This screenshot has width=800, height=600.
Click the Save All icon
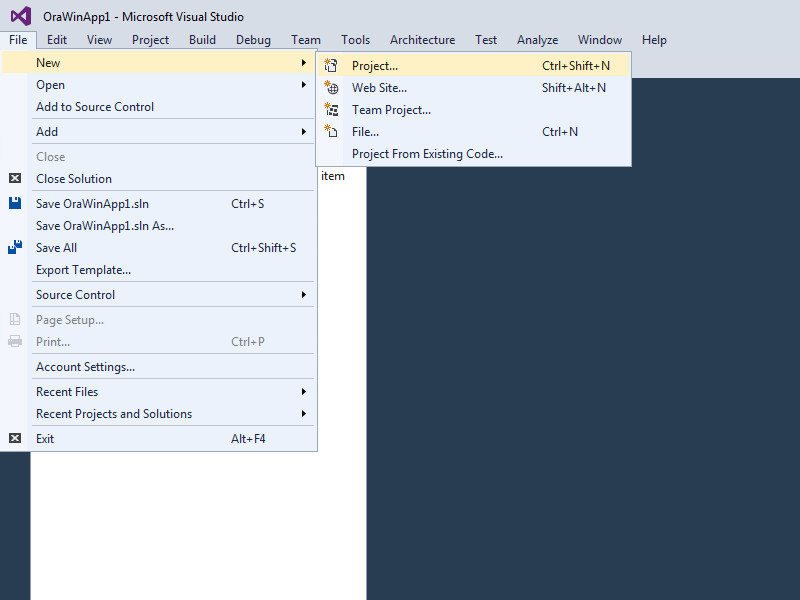tap(15, 247)
